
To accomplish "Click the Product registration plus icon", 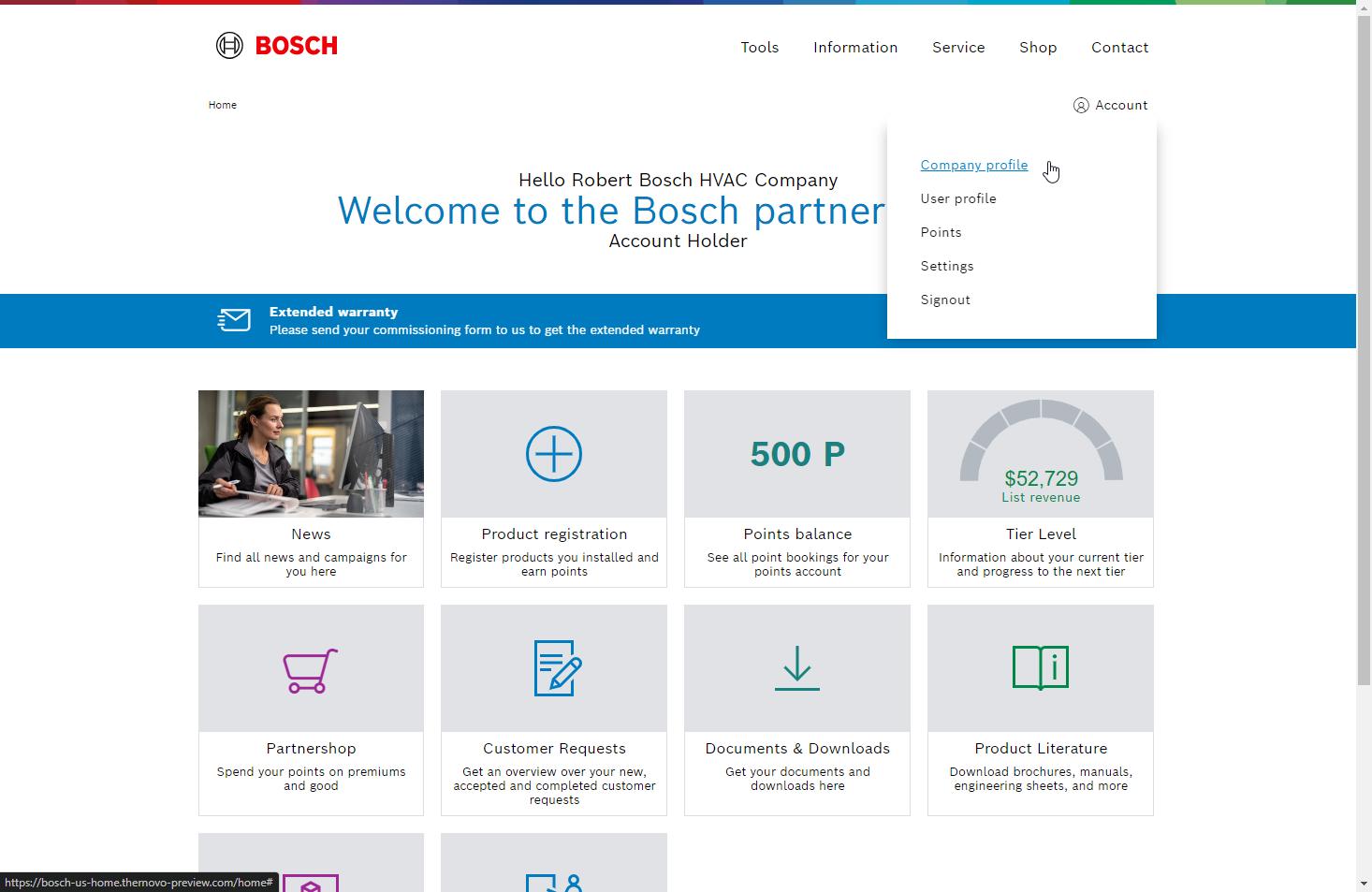I will pos(554,454).
